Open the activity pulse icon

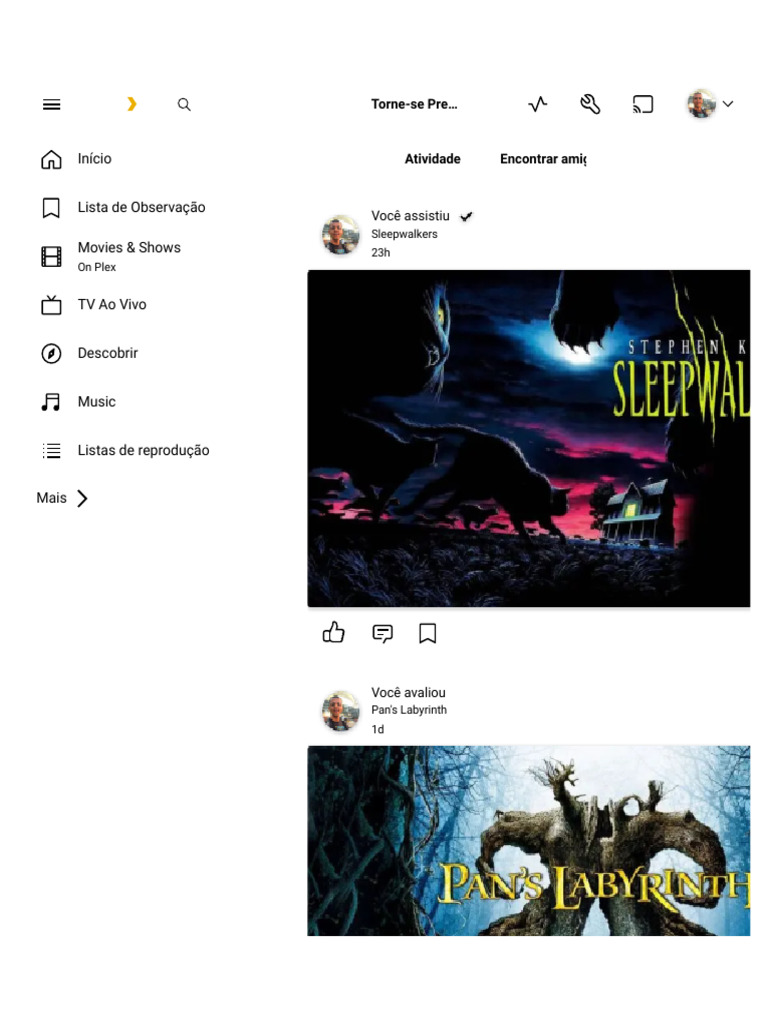[537, 104]
